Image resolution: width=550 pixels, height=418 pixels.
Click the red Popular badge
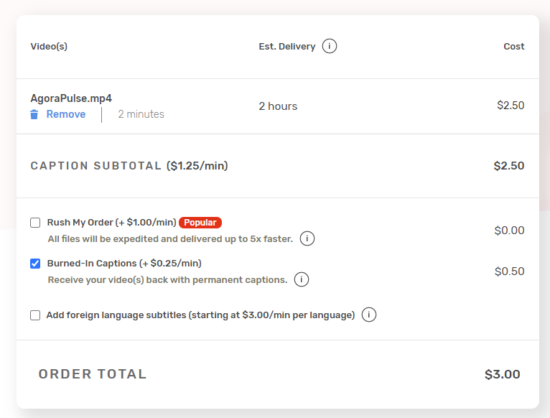[200, 222]
